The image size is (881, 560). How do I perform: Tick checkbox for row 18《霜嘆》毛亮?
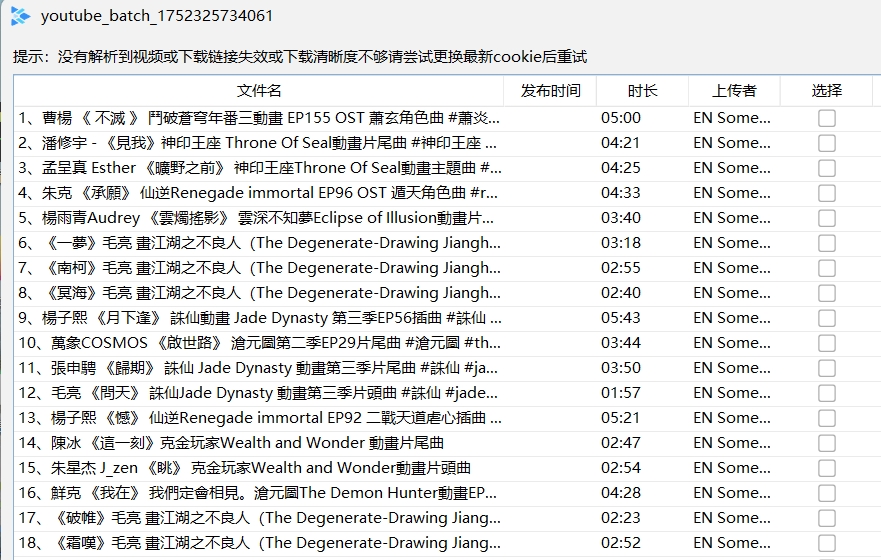(826, 543)
